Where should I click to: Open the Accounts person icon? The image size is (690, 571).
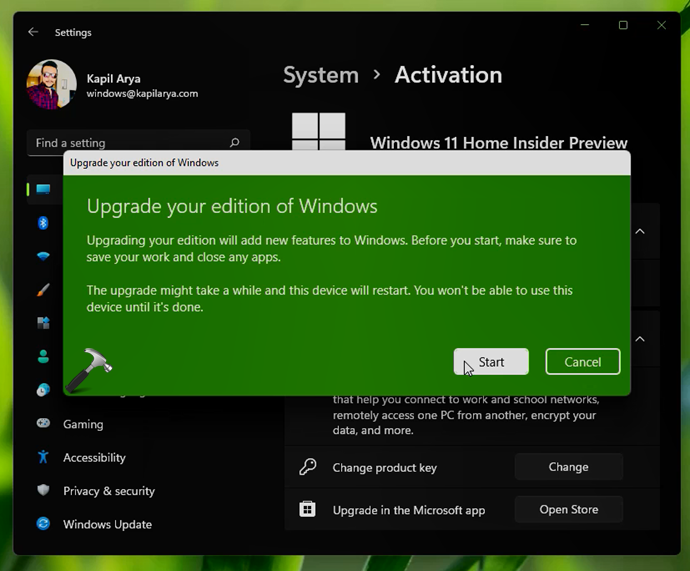click(x=43, y=357)
